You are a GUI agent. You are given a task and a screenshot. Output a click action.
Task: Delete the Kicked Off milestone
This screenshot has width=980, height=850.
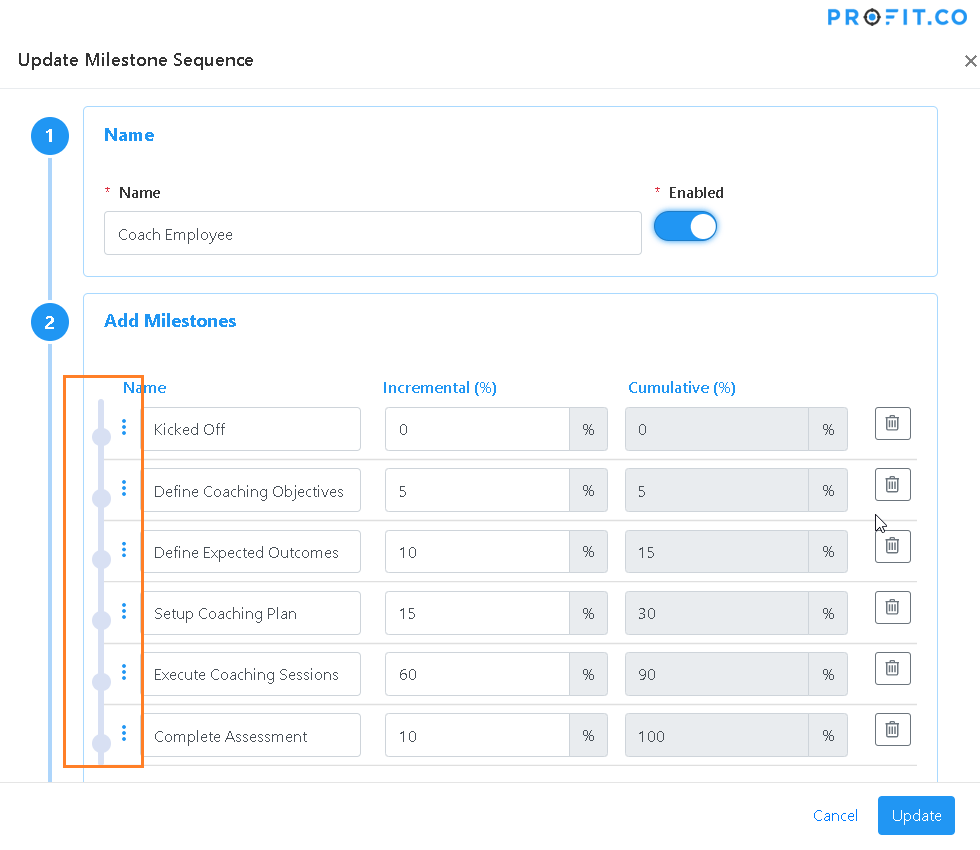(892, 423)
